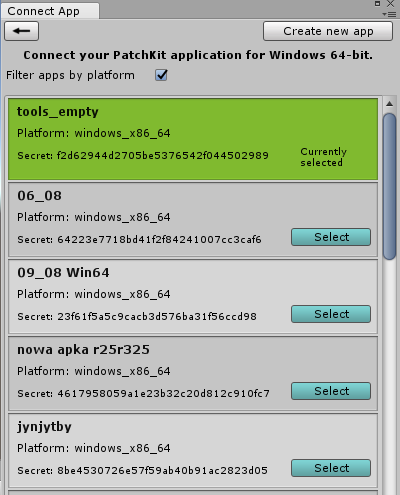Click the jynjytby app title
Viewport: 400px width, 495px height.
[44, 427]
